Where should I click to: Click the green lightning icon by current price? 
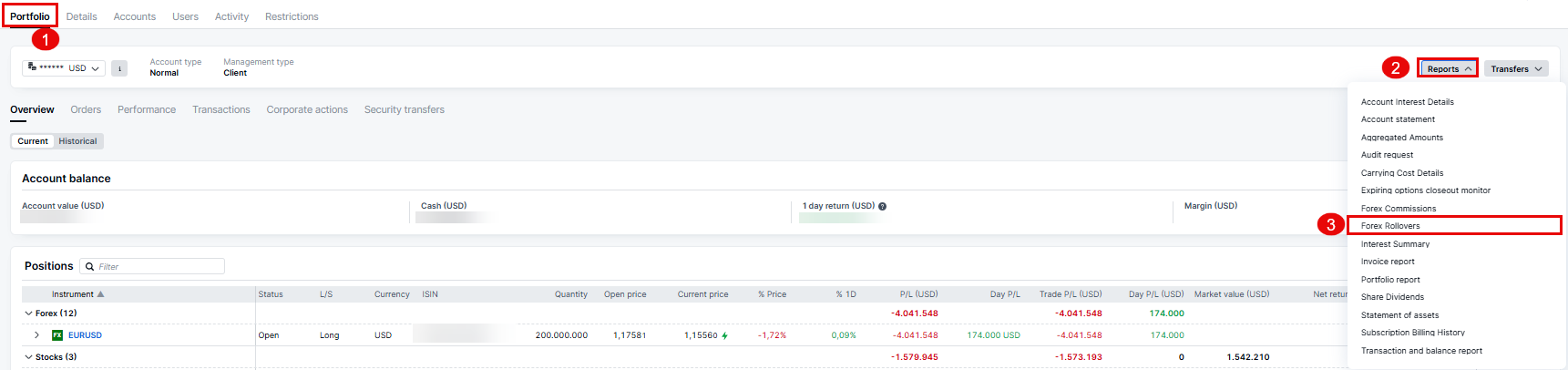coord(725,335)
